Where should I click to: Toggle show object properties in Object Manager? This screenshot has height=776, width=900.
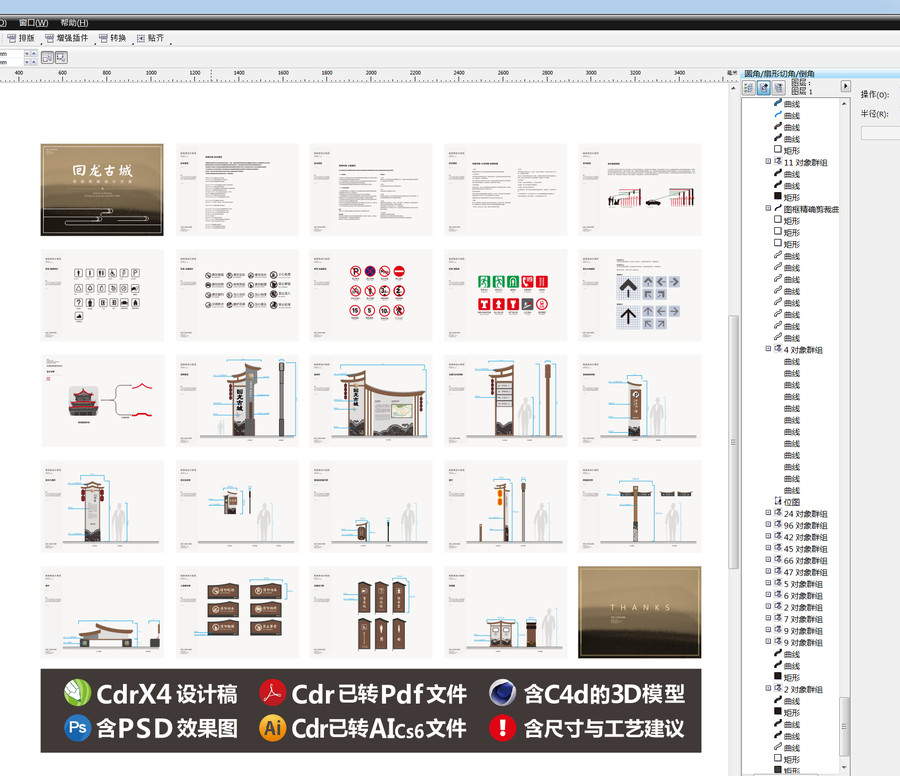coord(748,88)
